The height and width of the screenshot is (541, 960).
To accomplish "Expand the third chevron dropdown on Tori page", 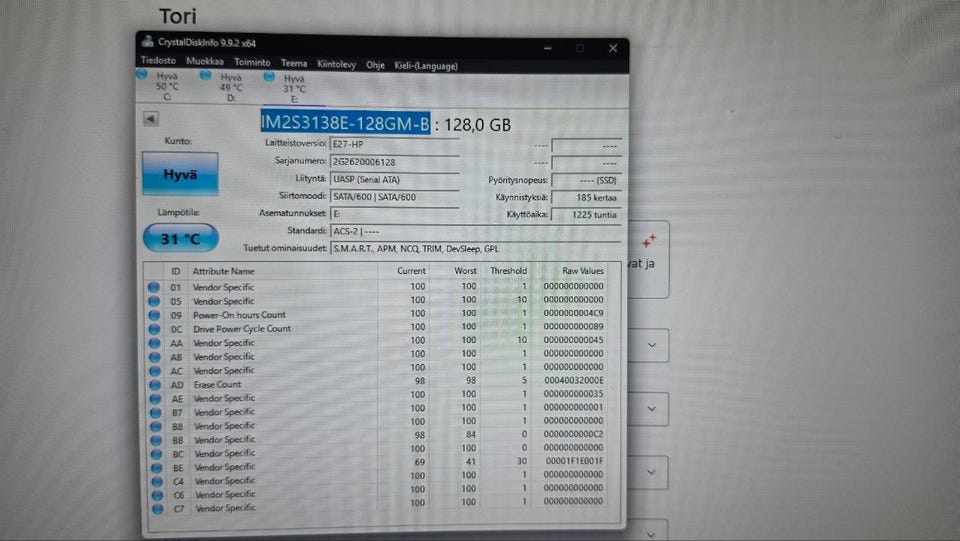I will [x=651, y=472].
